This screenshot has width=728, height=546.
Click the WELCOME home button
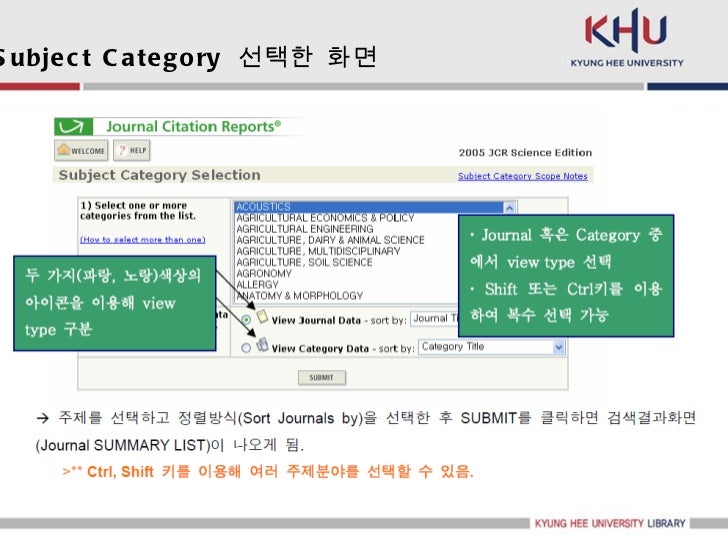pos(81,150)
